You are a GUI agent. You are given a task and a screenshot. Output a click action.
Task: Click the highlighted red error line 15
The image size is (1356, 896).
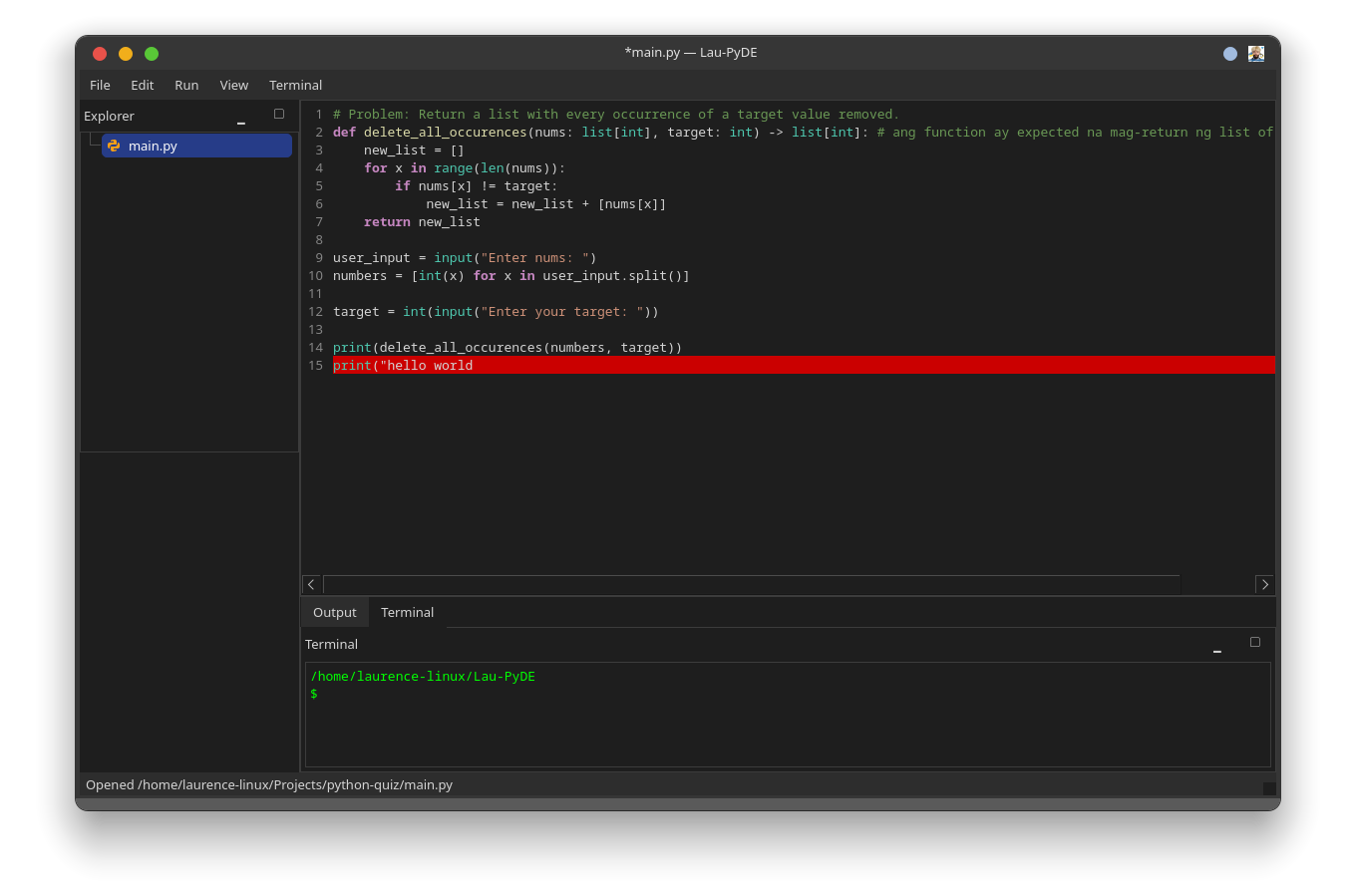804,366
